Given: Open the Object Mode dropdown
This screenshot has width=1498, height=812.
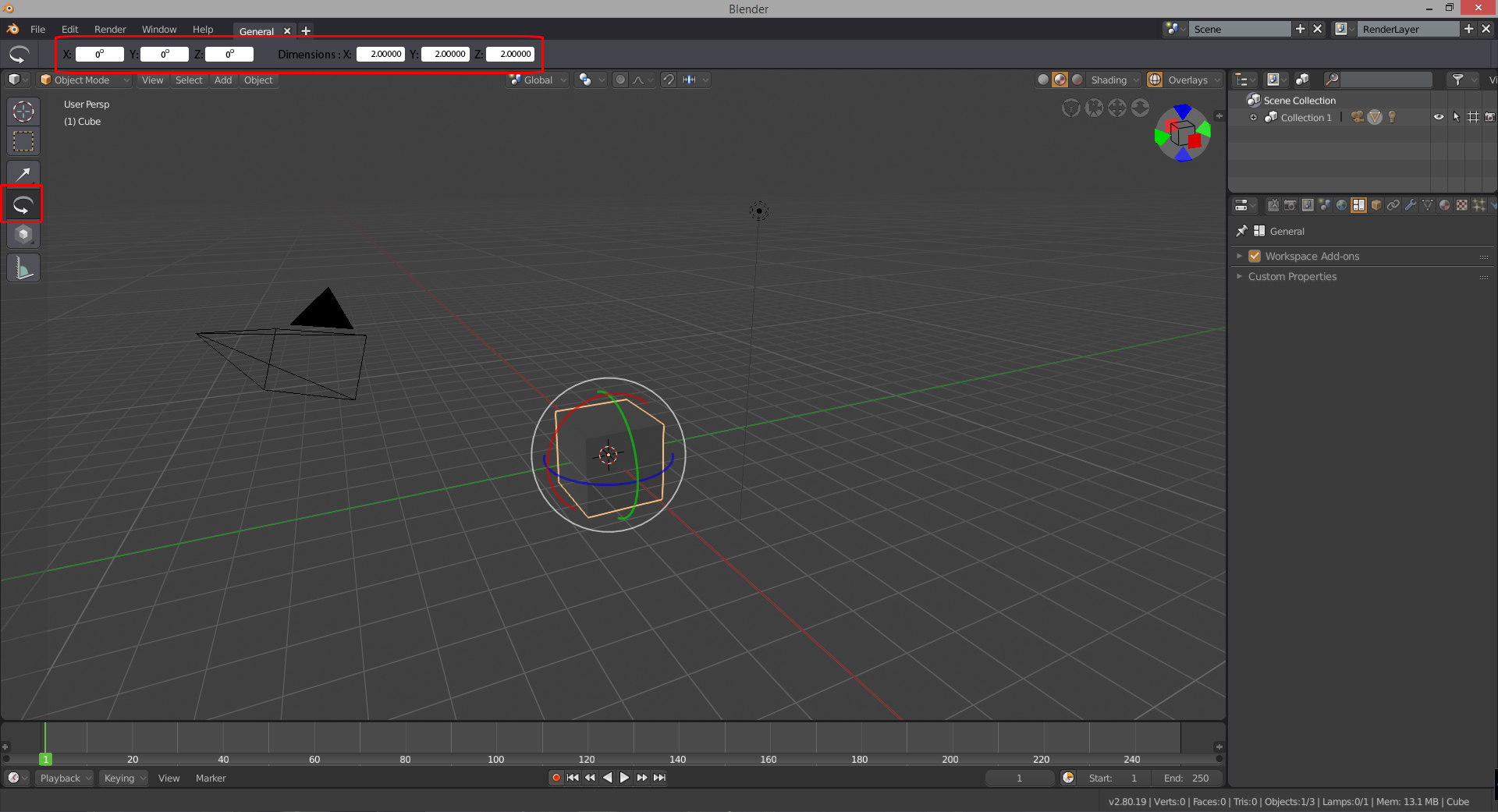Looking at the screenshot, I should [85, 80].
